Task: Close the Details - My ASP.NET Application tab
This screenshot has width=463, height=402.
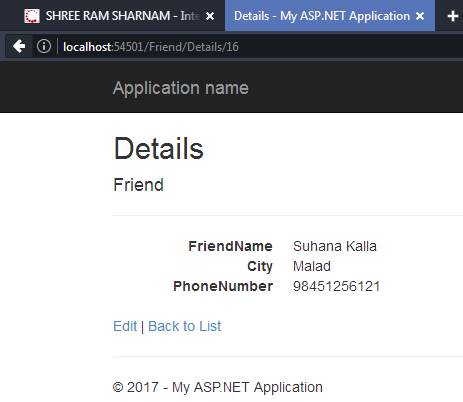Action: tap(420, 16)
